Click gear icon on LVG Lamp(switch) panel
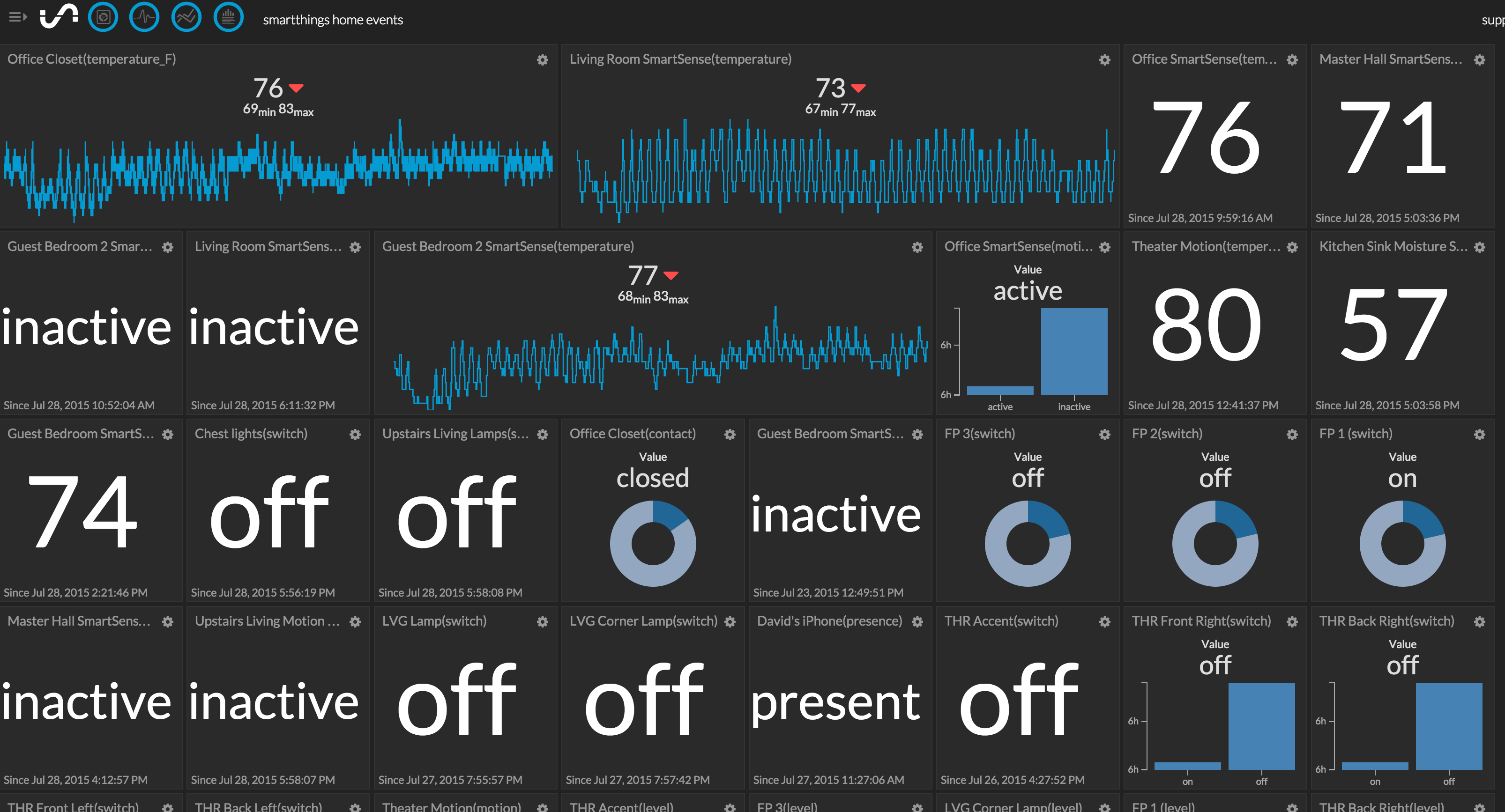The image size is (1505, 812). [543, 622]
